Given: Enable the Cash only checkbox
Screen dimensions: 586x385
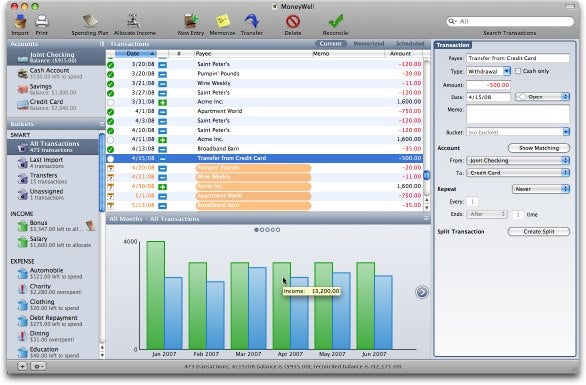Looking at the screenshot, I should click(x=518, y=71).
